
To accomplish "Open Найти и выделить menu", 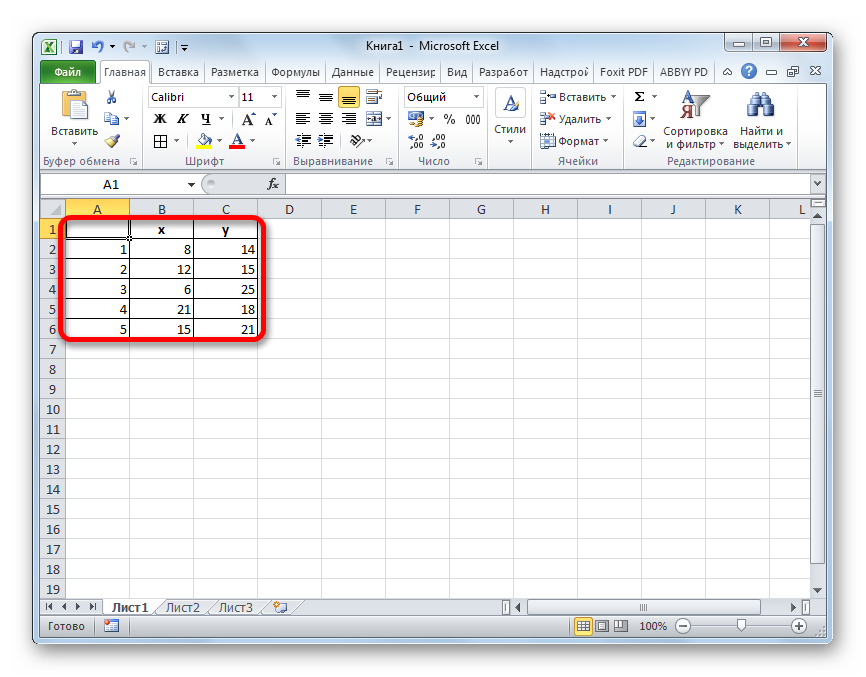I will (762, 120).
